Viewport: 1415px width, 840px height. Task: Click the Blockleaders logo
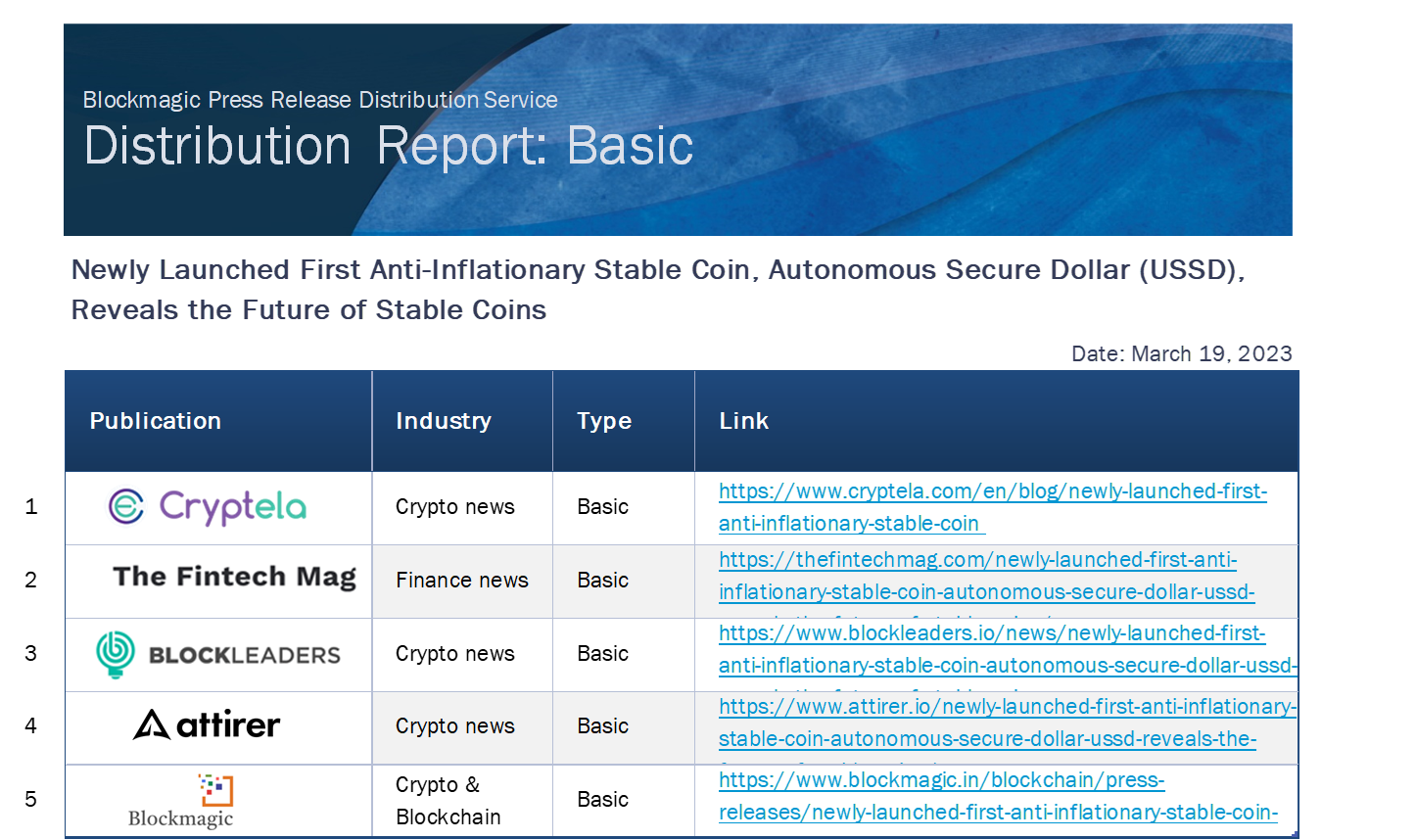pos(218,654)
